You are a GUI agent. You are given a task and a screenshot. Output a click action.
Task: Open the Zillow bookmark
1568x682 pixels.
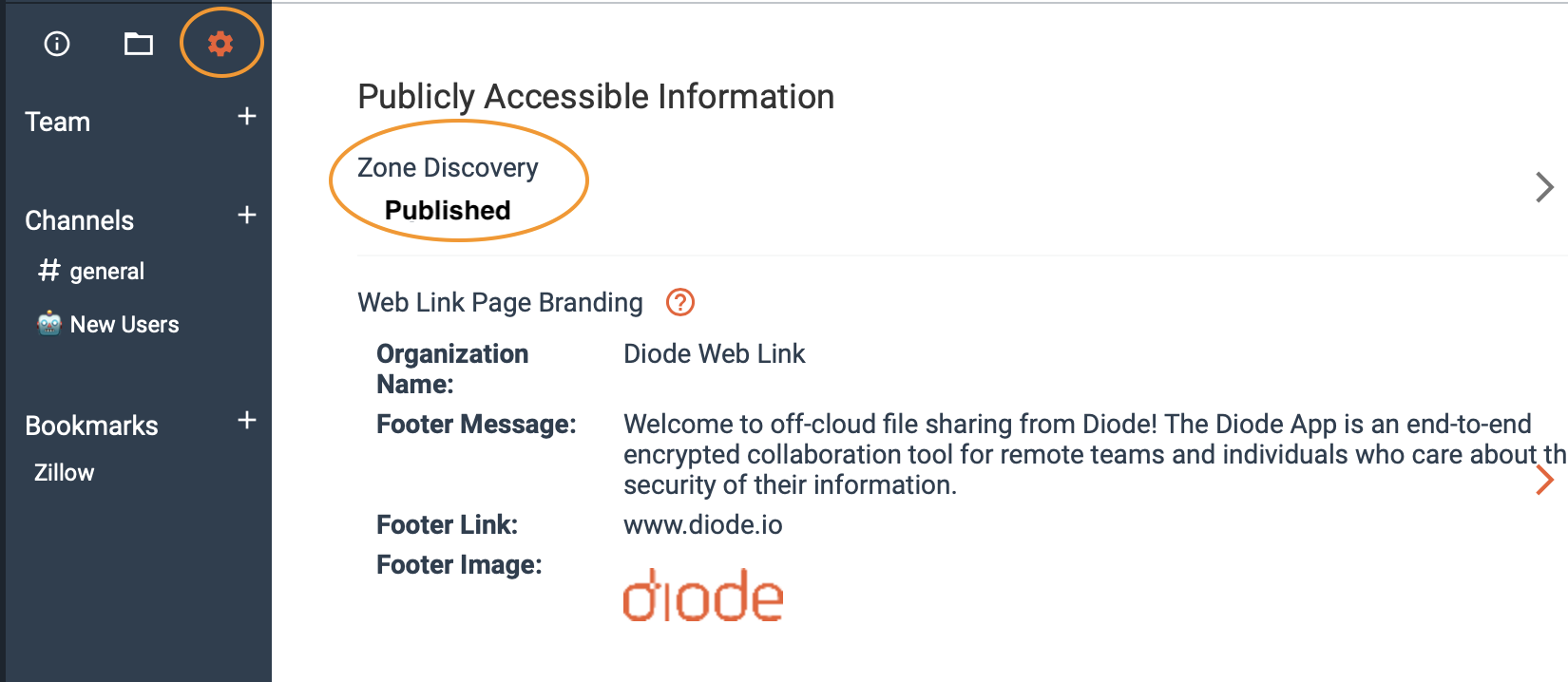pyautogui.click(x=65, y=473)
